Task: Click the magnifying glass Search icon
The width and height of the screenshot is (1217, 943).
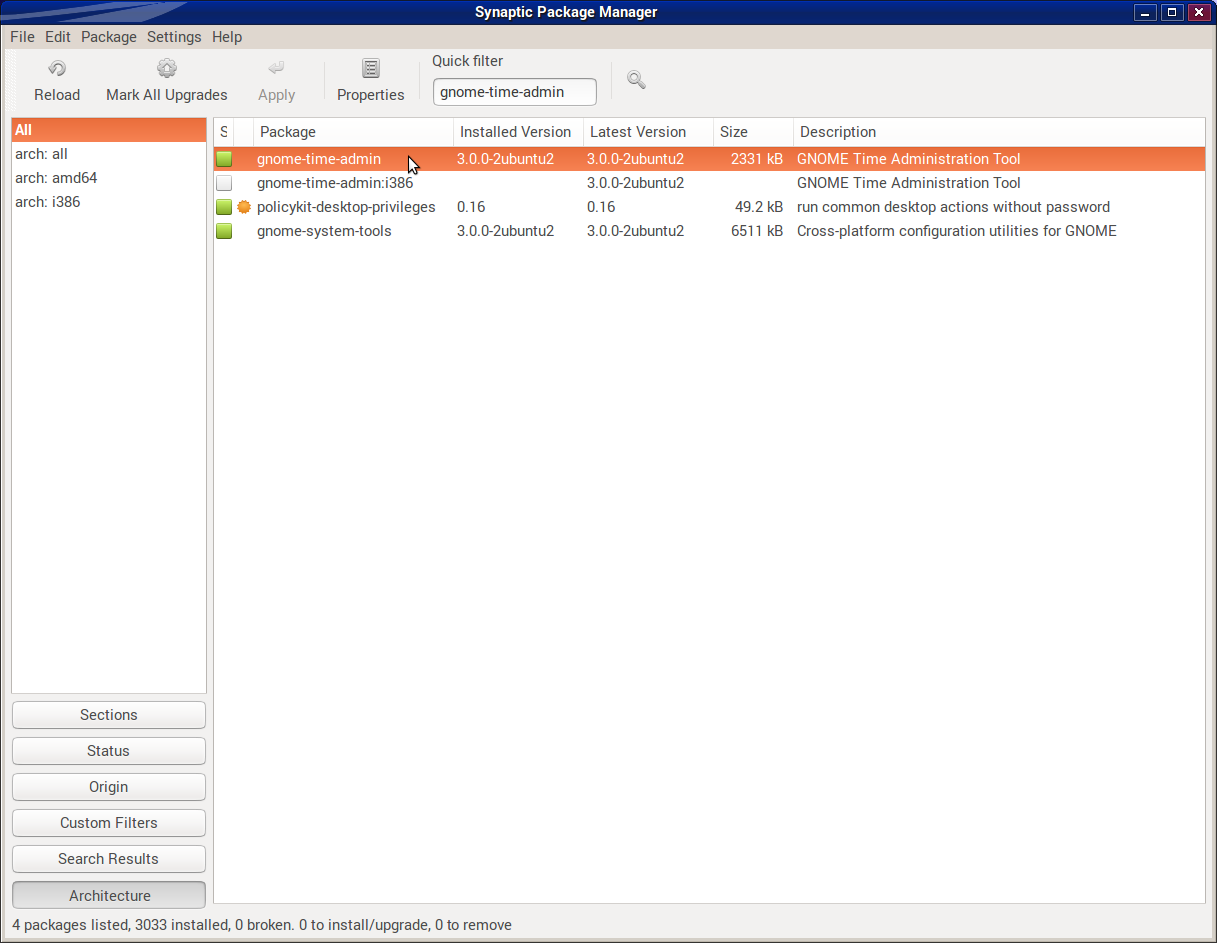Action: [636, 80]
